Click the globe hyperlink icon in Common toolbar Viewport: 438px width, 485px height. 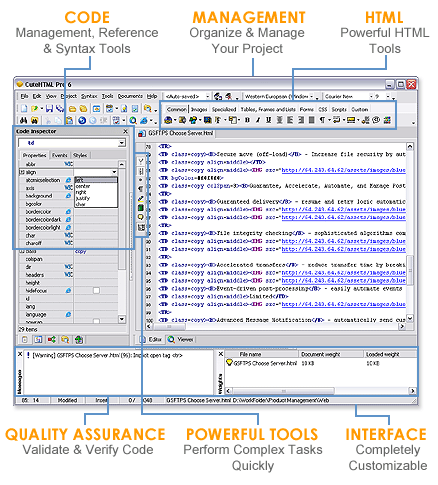(x=168, y=120)
